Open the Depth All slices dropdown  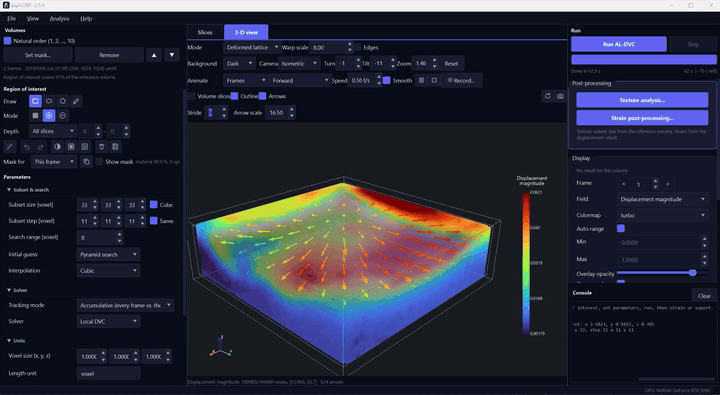[53, 131]
